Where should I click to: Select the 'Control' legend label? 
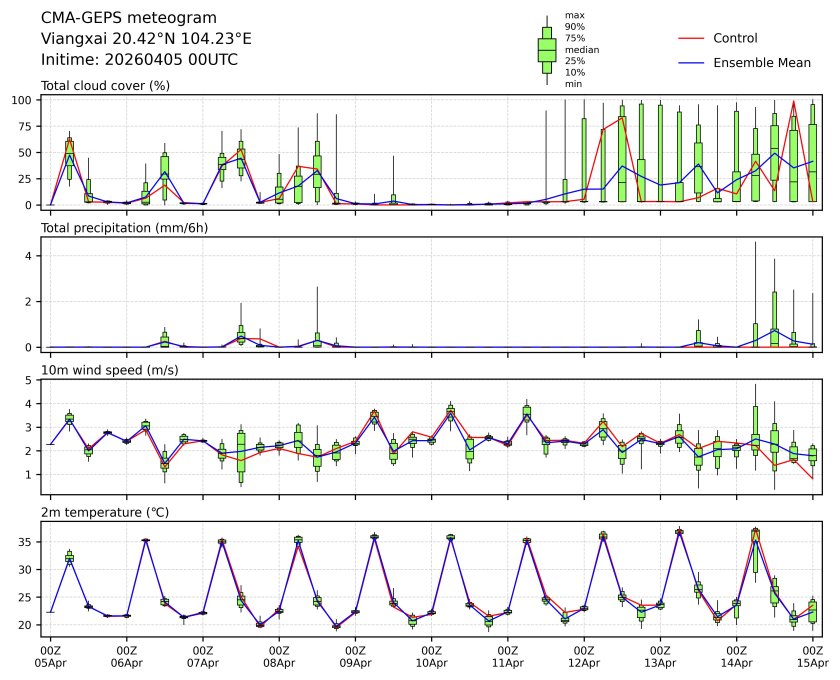click(x=735, y=38)
